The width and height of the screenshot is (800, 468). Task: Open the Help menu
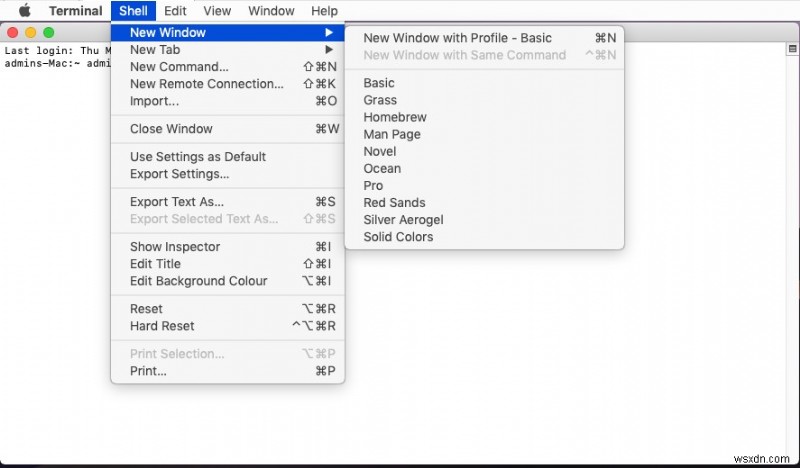(324, 11)
